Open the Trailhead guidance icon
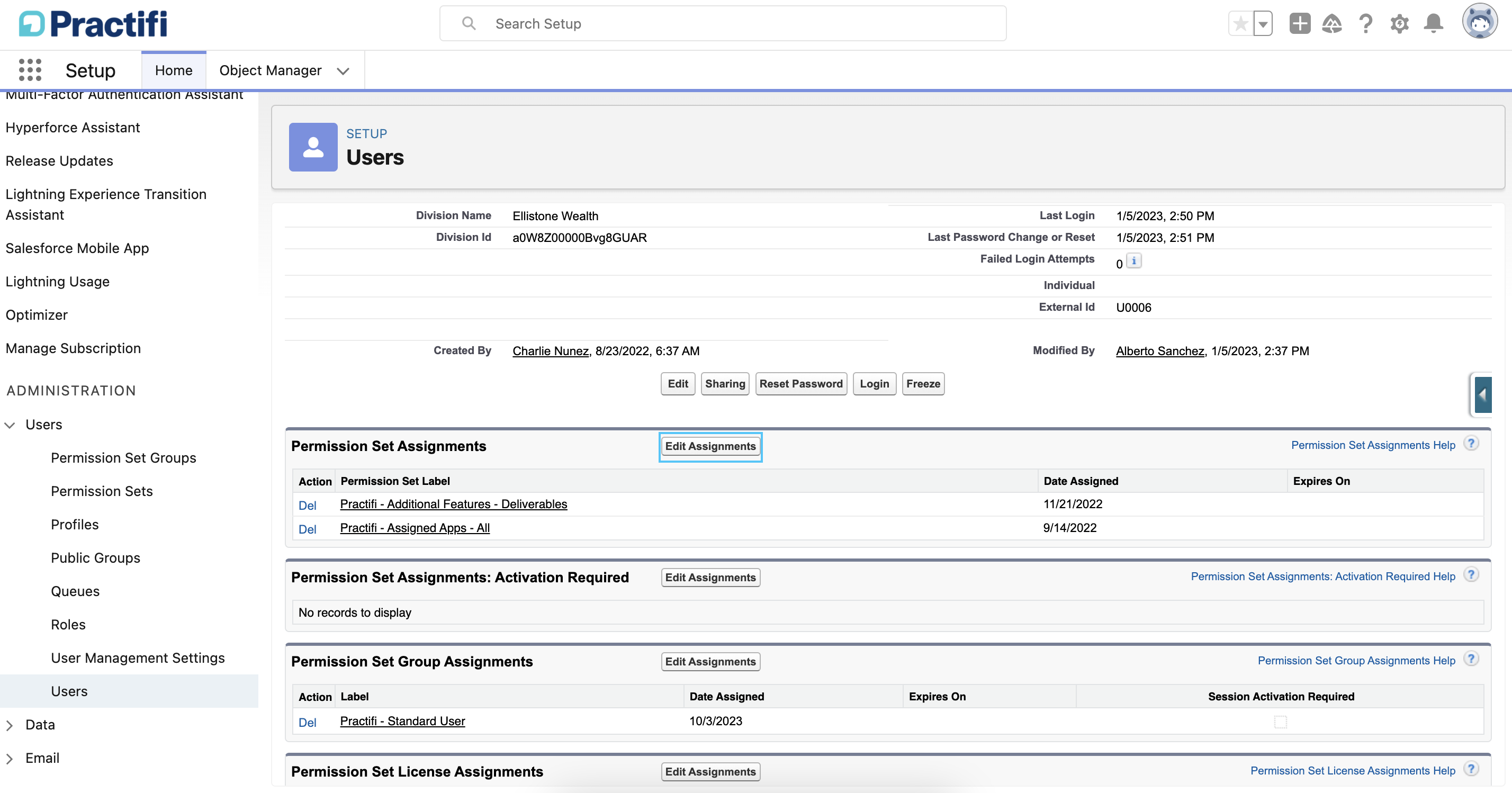The image size is (1512, 793). [x=1332, y=23]
